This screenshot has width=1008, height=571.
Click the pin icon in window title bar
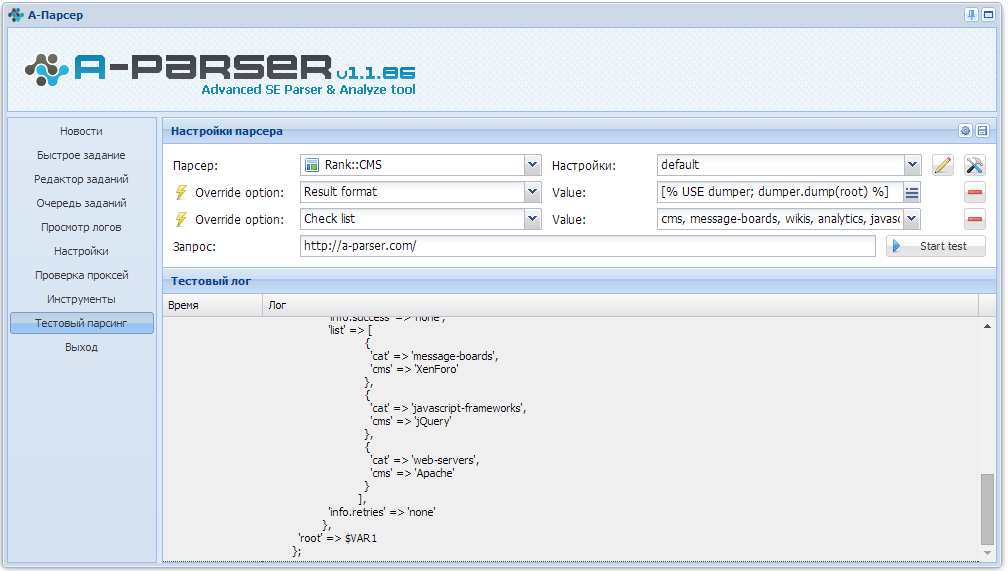[971, 15]
